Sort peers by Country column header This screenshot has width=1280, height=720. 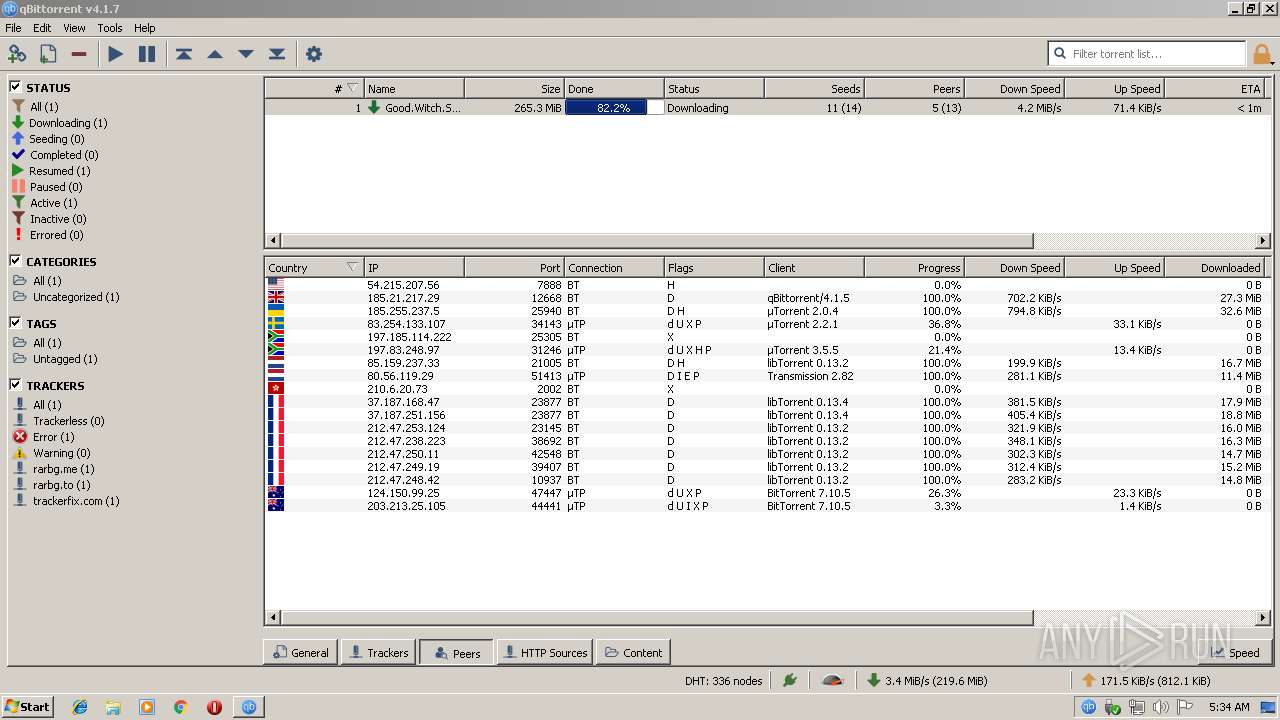tap(314, 267)
